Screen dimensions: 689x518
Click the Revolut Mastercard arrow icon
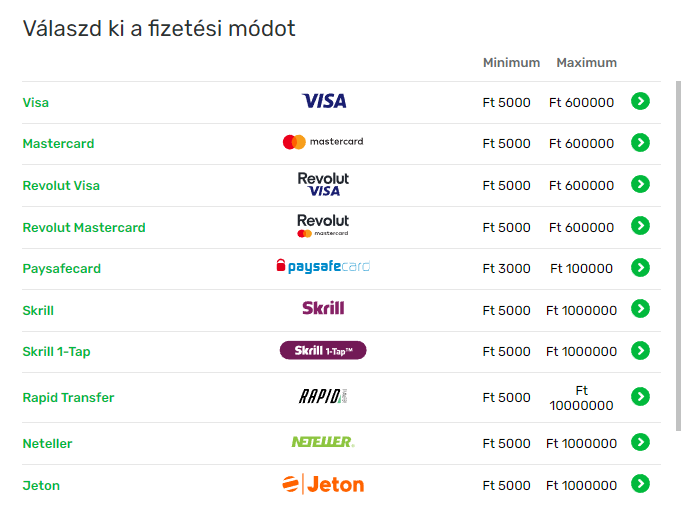[640, 226]
